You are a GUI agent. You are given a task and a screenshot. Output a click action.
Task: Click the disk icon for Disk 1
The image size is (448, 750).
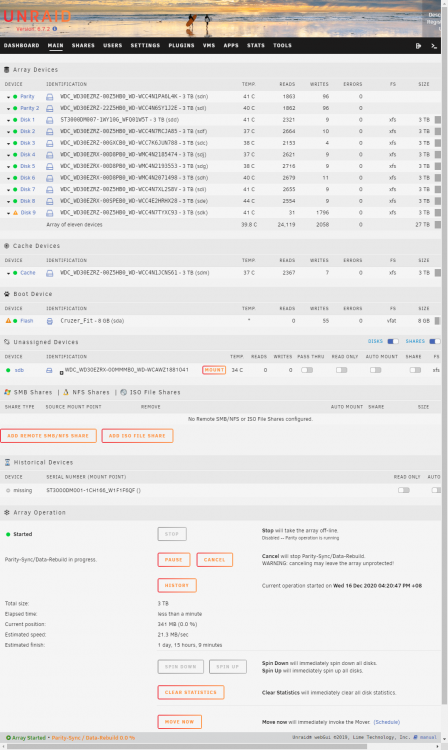[x=49, y=120]
